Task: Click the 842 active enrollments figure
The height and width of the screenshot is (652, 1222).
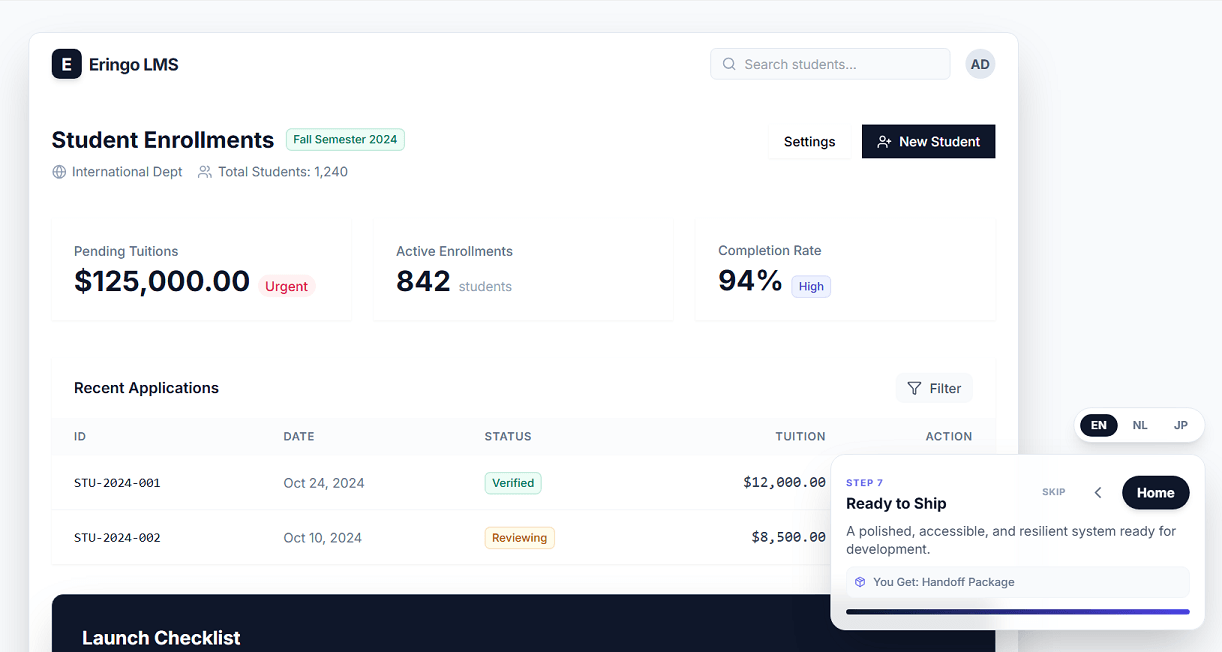Action: 423,281
